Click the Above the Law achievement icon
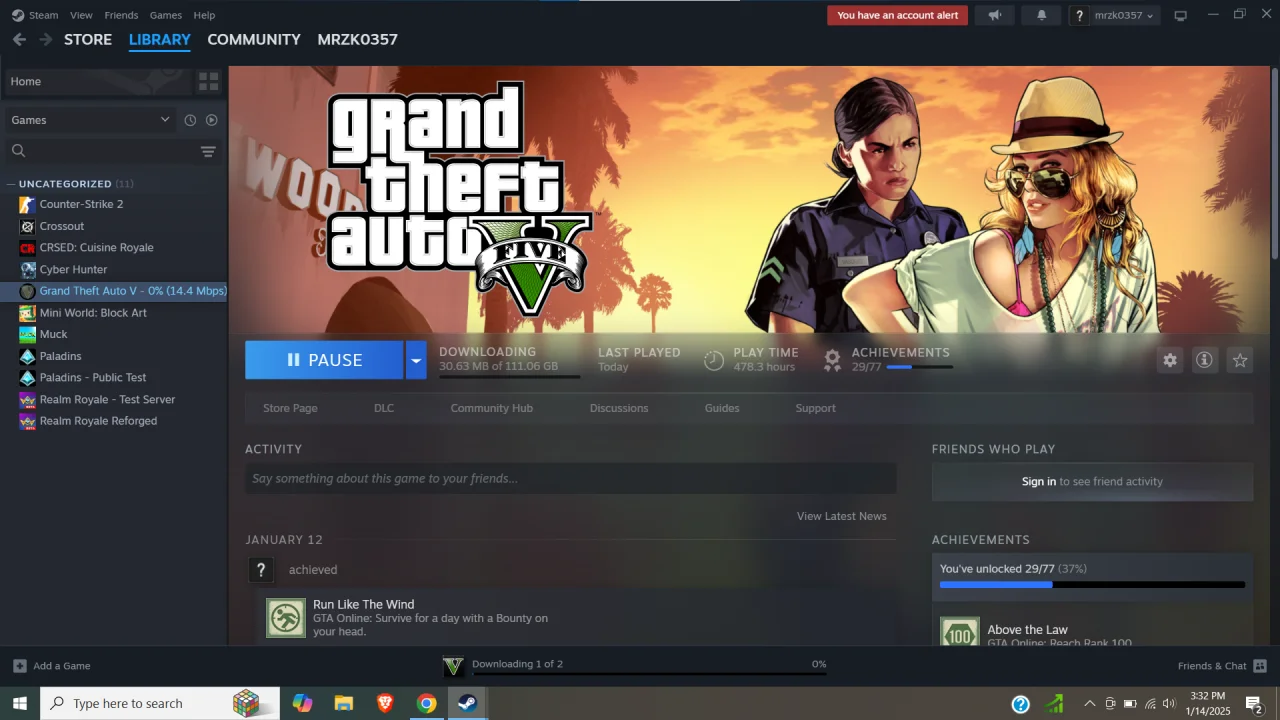Viewport: 1280px width, 720px height. (960, 632)
